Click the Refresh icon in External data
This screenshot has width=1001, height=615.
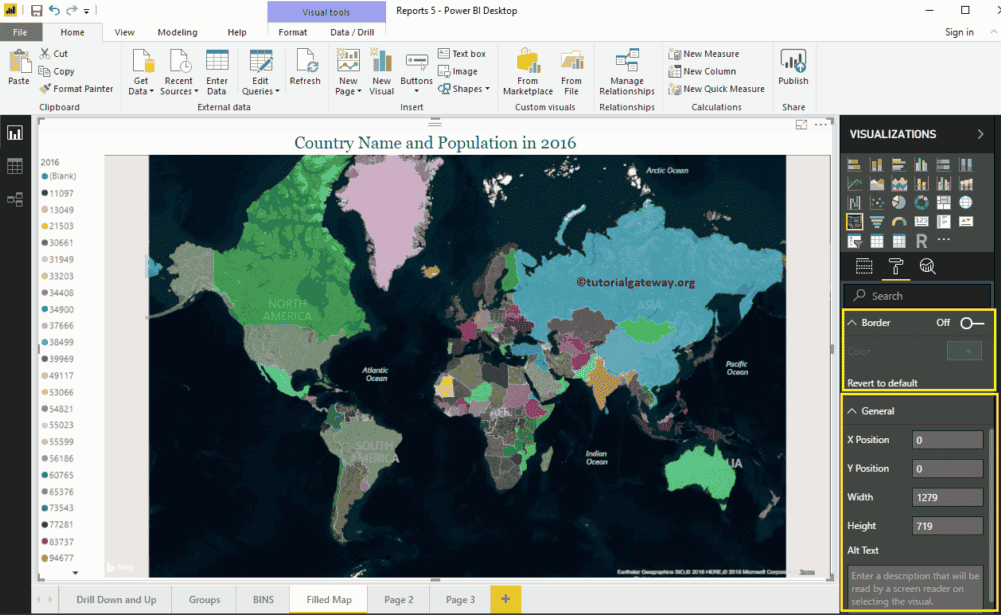pos(305,68)
